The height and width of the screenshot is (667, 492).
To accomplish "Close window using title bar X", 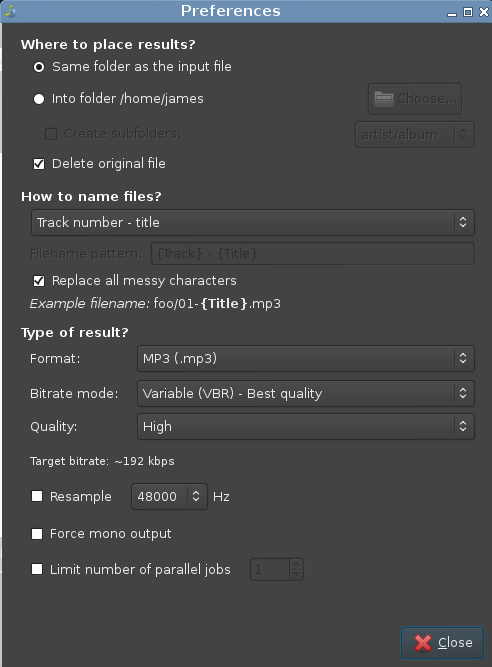I will [x=483, y=12].
